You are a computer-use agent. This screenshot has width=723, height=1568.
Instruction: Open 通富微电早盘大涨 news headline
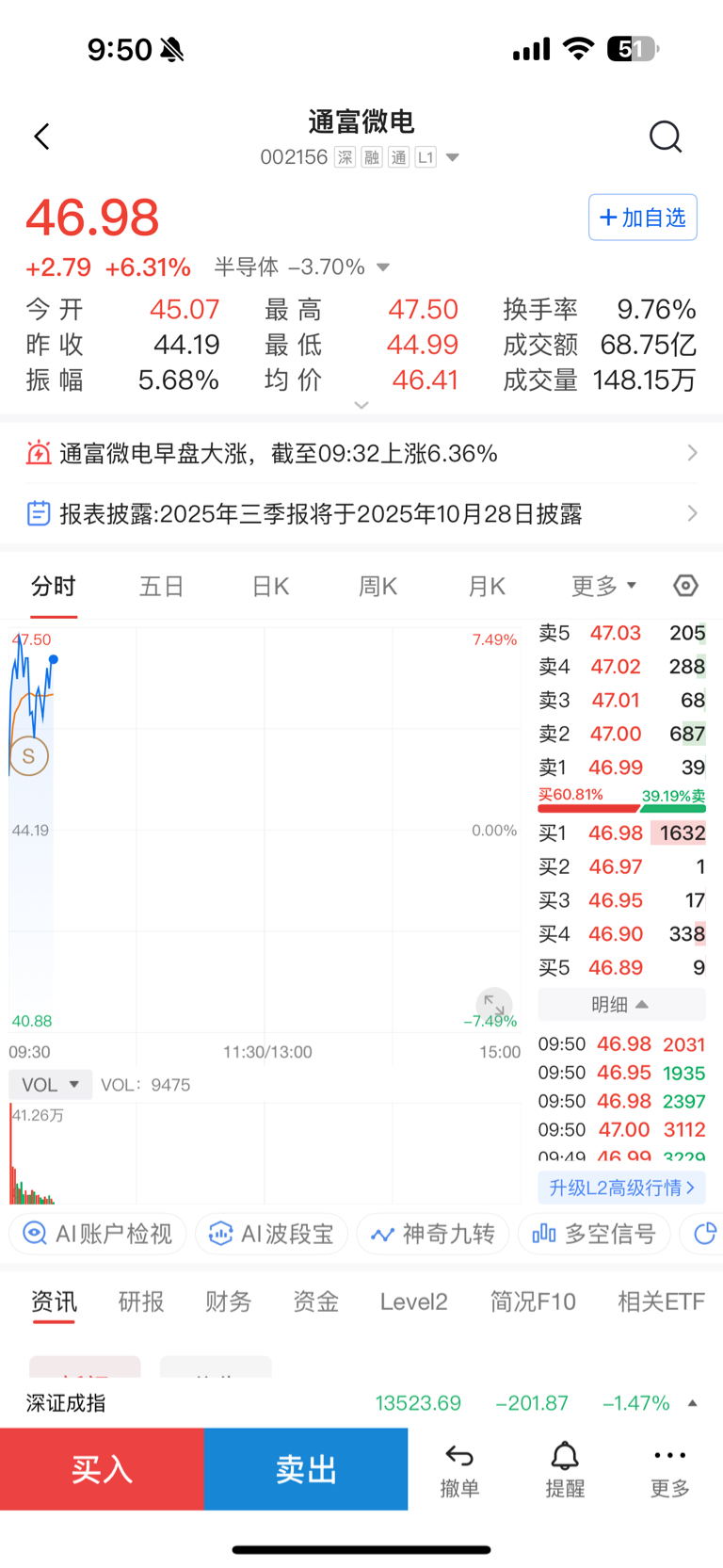pyautogui.click(x=279, y=453)
